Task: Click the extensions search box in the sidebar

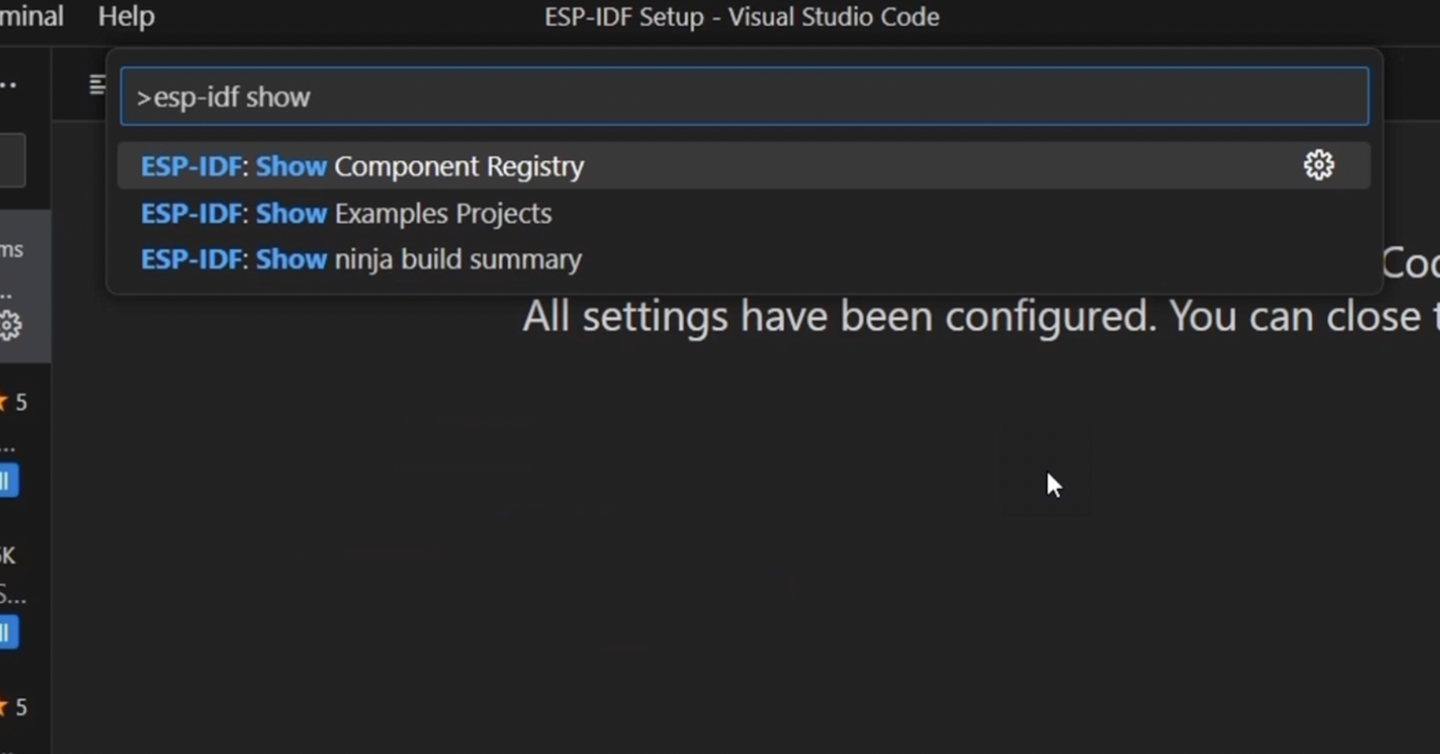Action: point(12,160)
